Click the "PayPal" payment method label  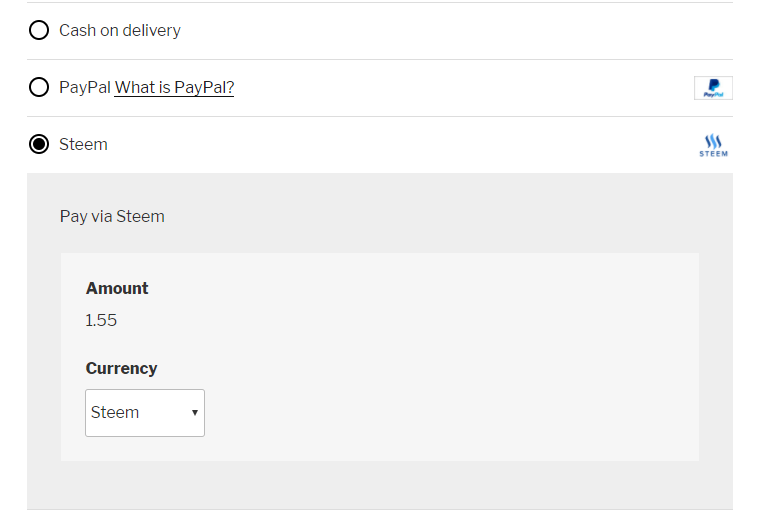84,87
